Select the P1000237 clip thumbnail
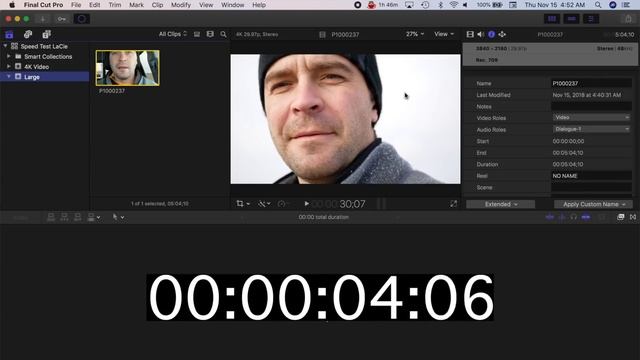This screenshot has height=360, width=640. pos(127,68)
